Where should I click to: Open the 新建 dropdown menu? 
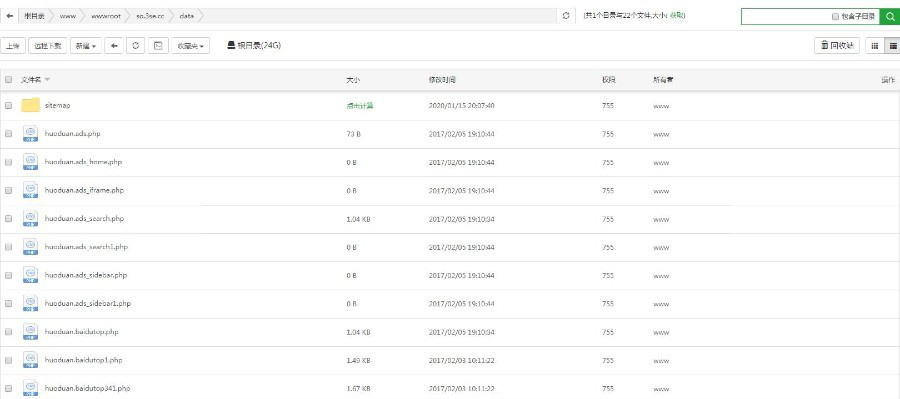(86, 46)
